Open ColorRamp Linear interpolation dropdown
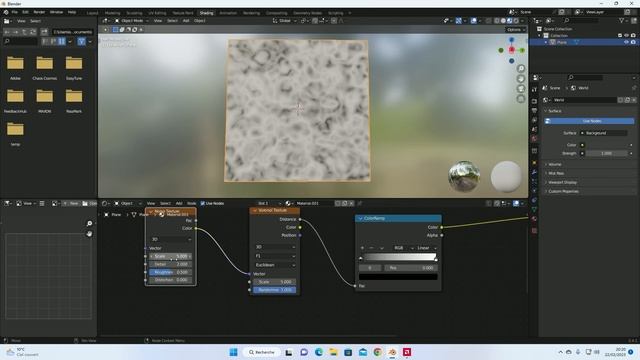The width and height of the screenshot is (640, 360). pyautogui.click(x=427, y=248)
